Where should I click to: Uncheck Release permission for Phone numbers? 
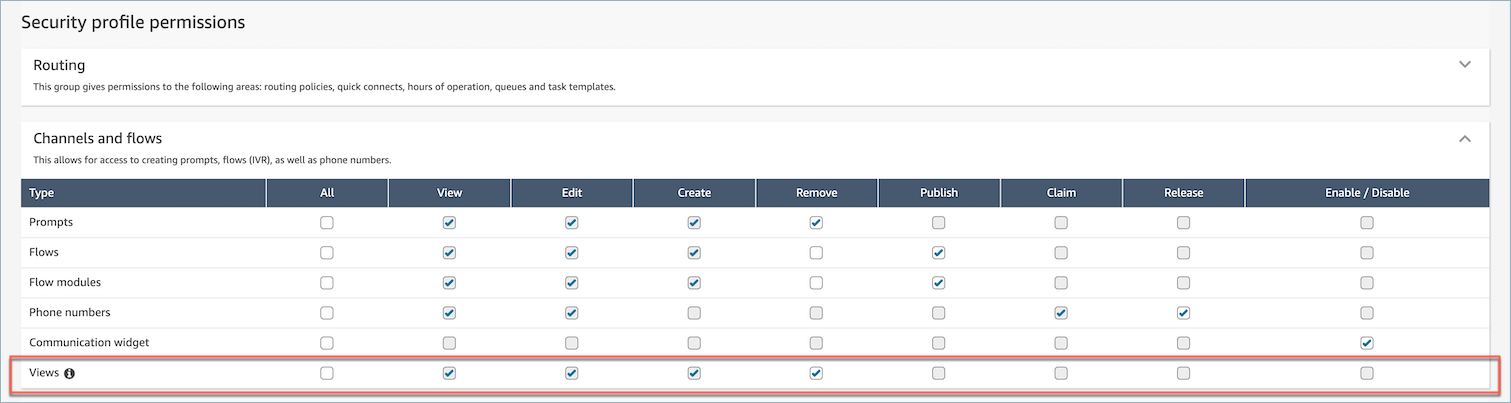(x=1183, y=313)
